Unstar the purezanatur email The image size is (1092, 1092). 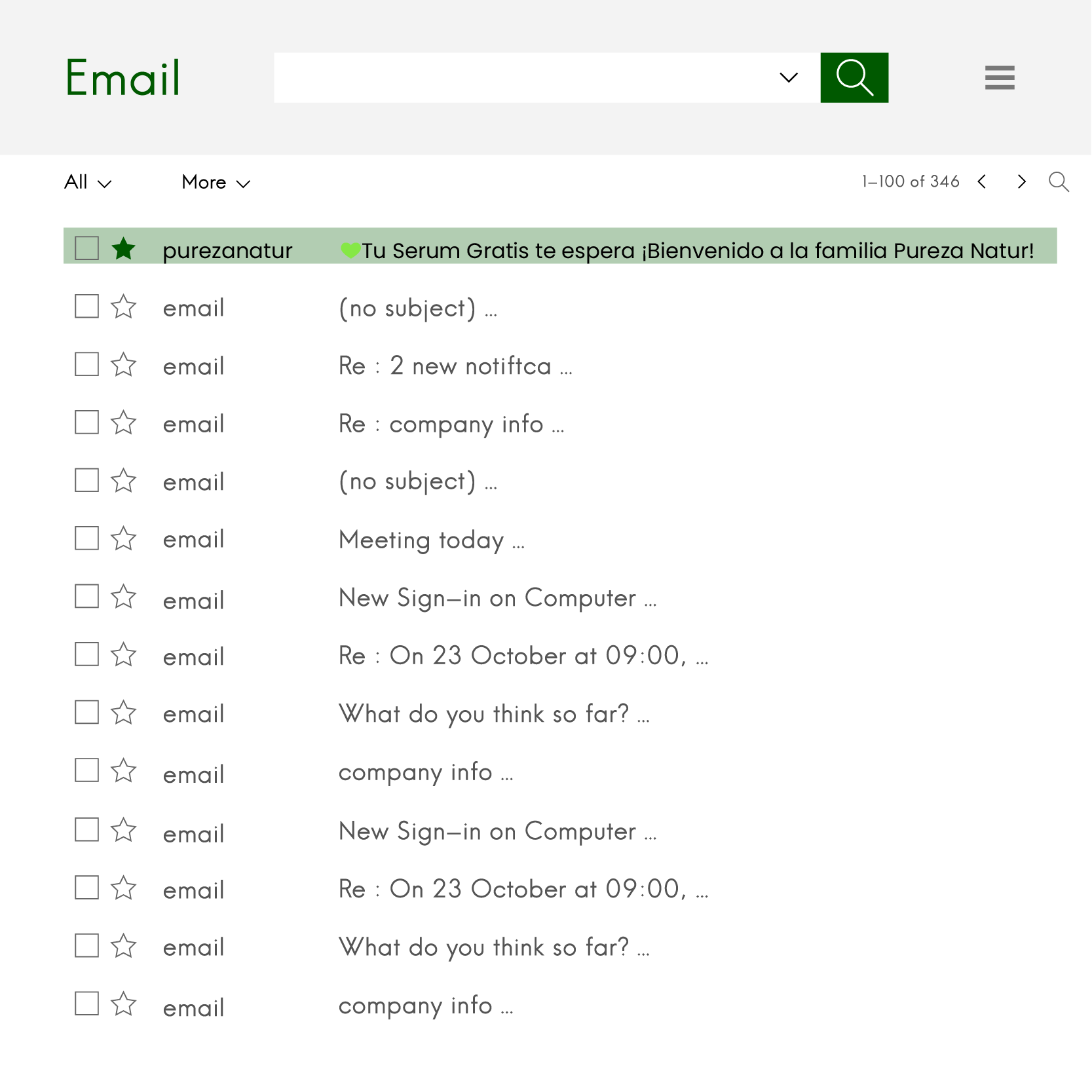coord(123,249)
